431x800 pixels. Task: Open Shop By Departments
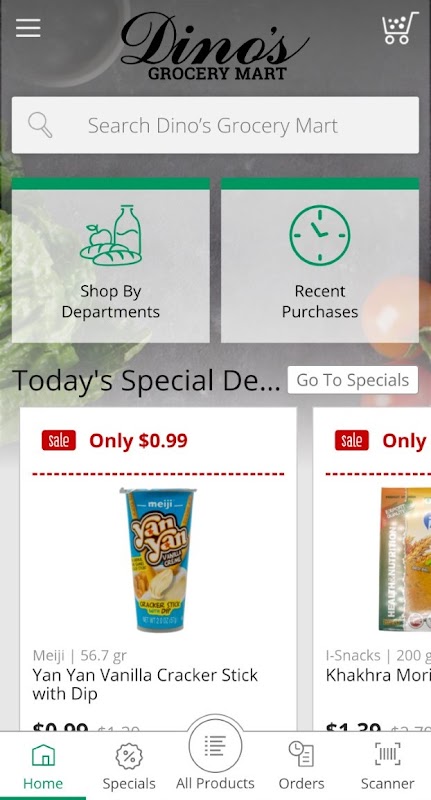[111, 260]
